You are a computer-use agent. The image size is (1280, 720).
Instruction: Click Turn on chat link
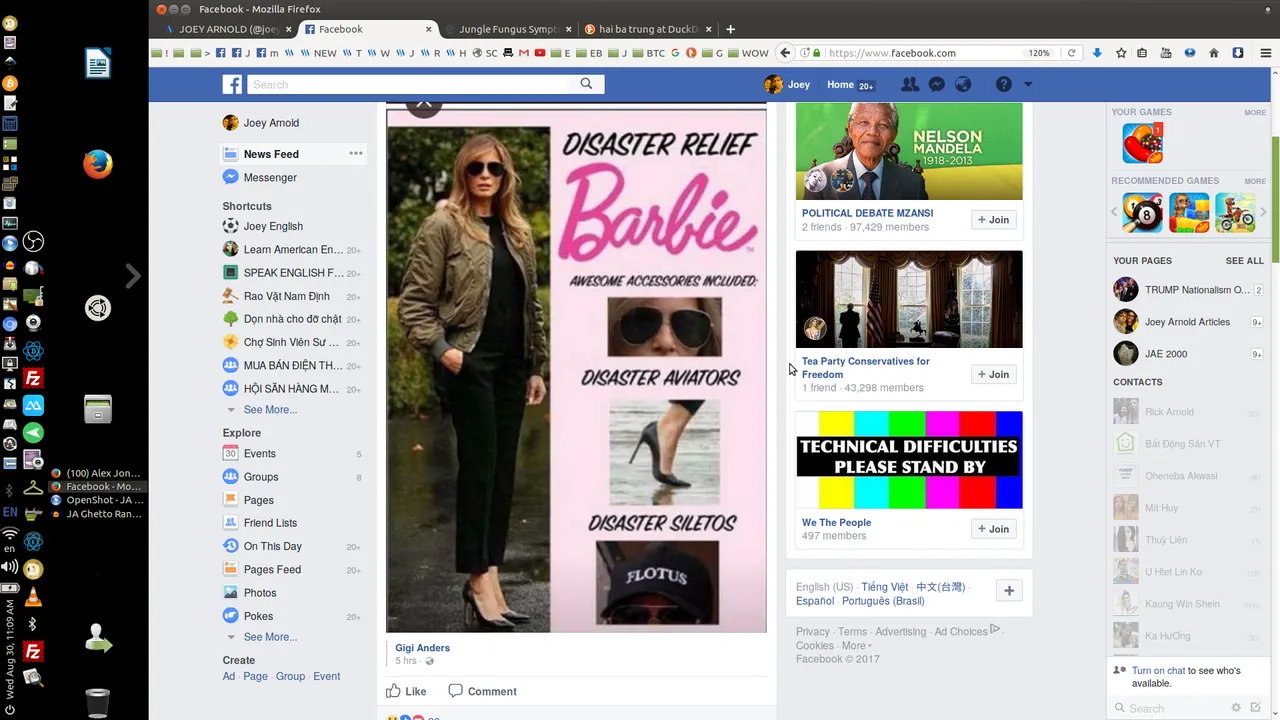(x=1159, y=671)
